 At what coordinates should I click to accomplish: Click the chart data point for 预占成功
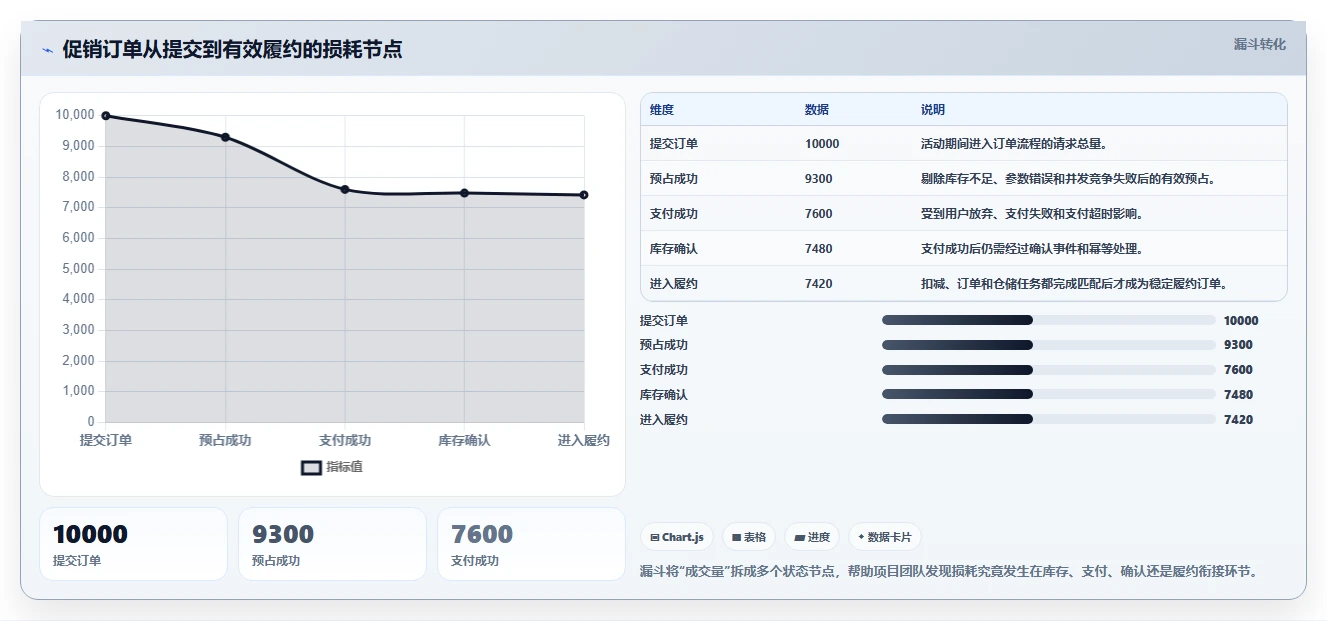[225, 137]
